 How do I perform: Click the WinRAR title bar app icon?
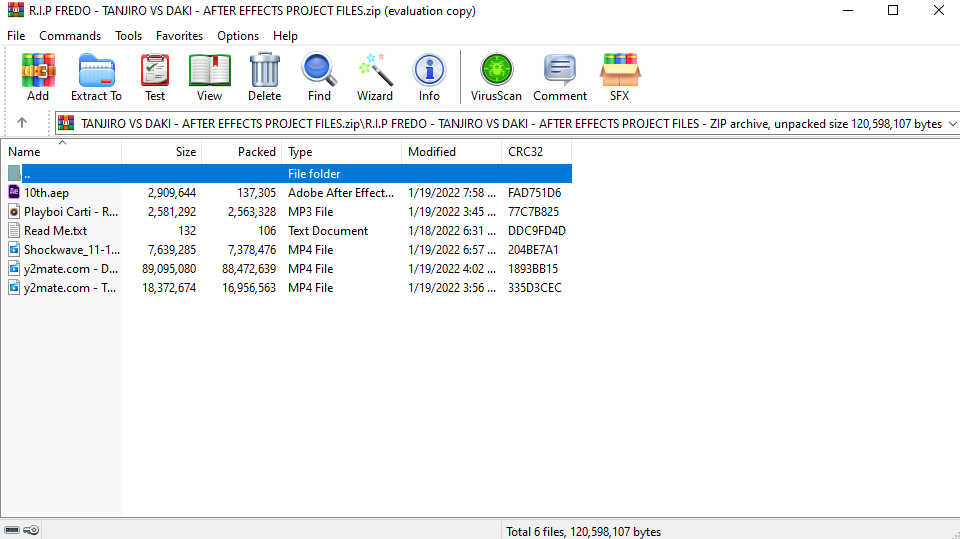(16, 10)
